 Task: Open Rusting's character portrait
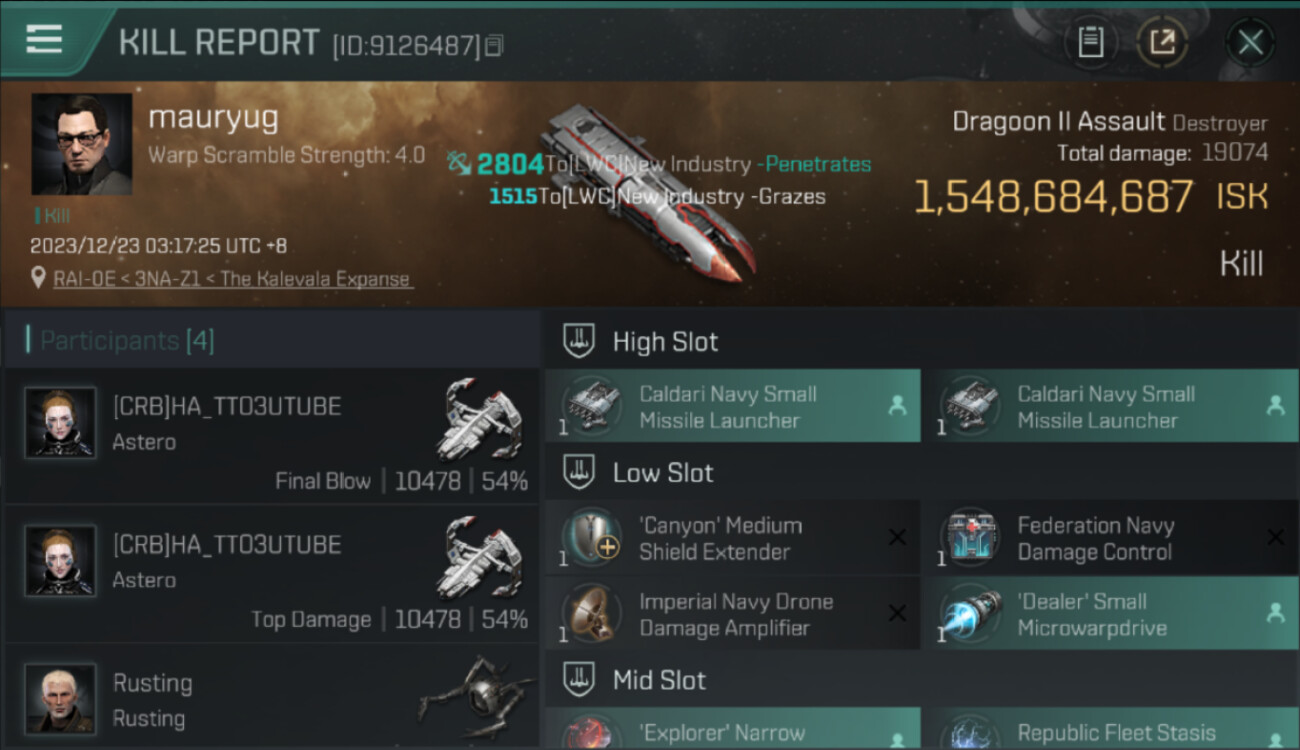click(x=60, y=698)
